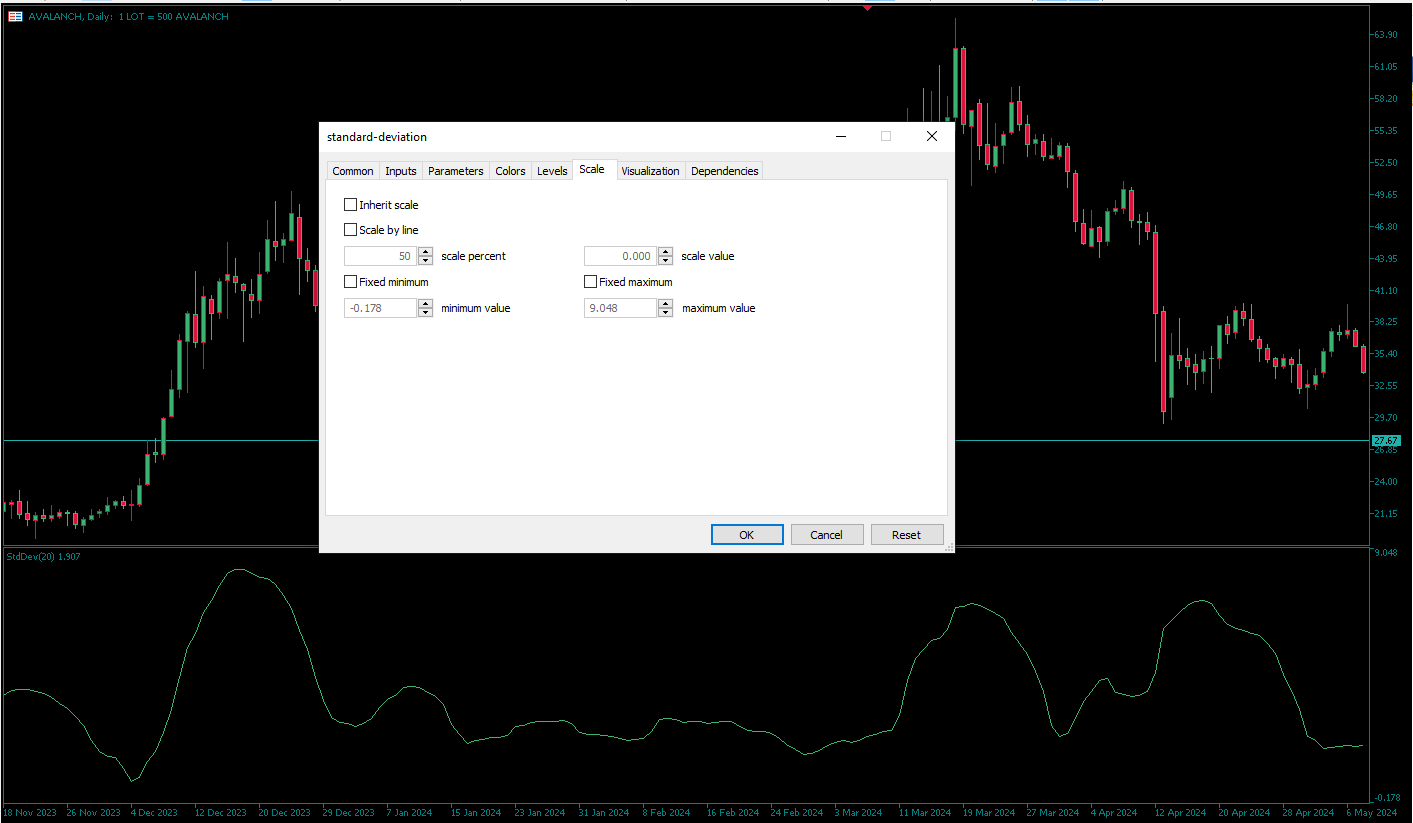Click the 12 Dec 2023 date label
Viewport: 1413px width, 823px height.
pyautogui.click(x=220, y=813)
